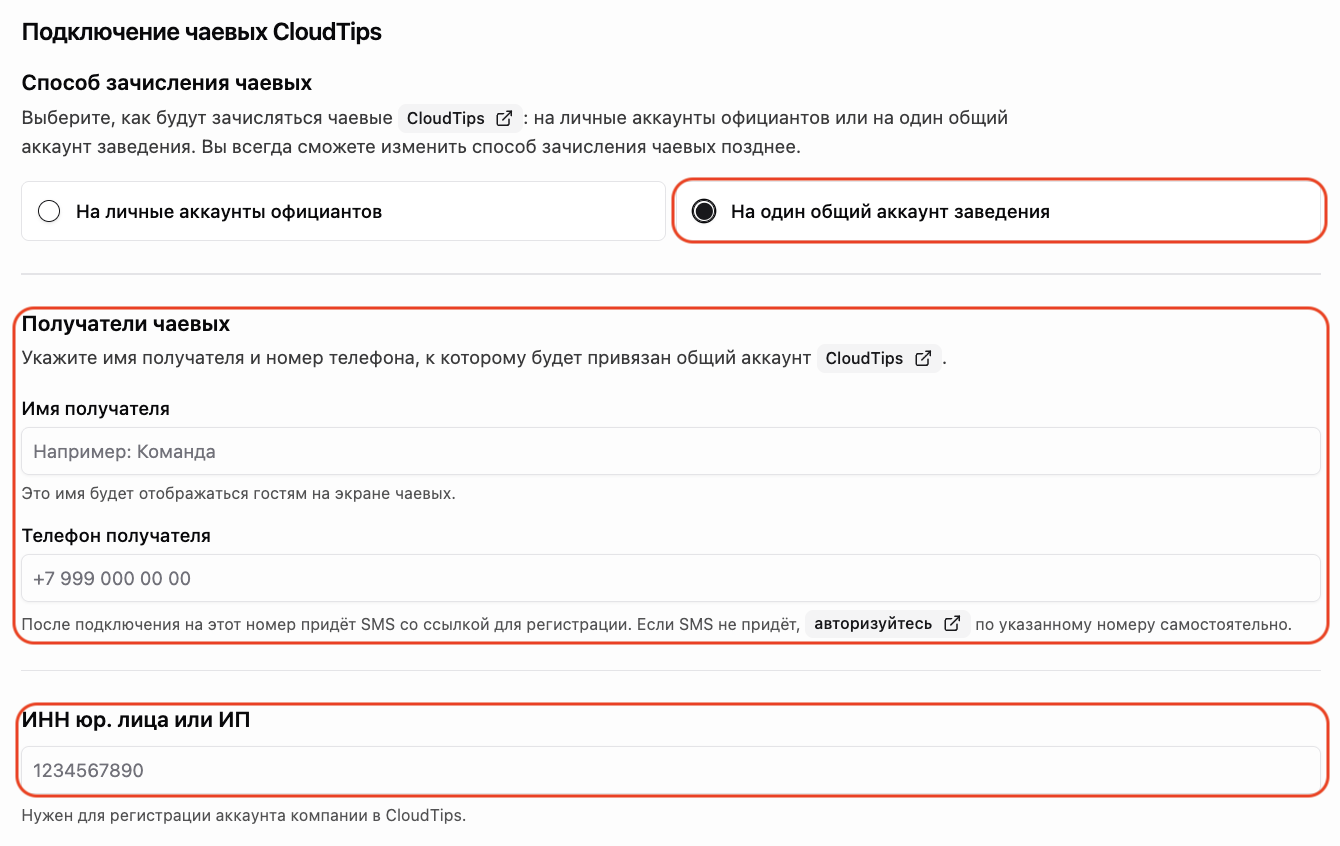
Task: Click the Получатели чаевых section heading
Action: [x=126, y=324]
